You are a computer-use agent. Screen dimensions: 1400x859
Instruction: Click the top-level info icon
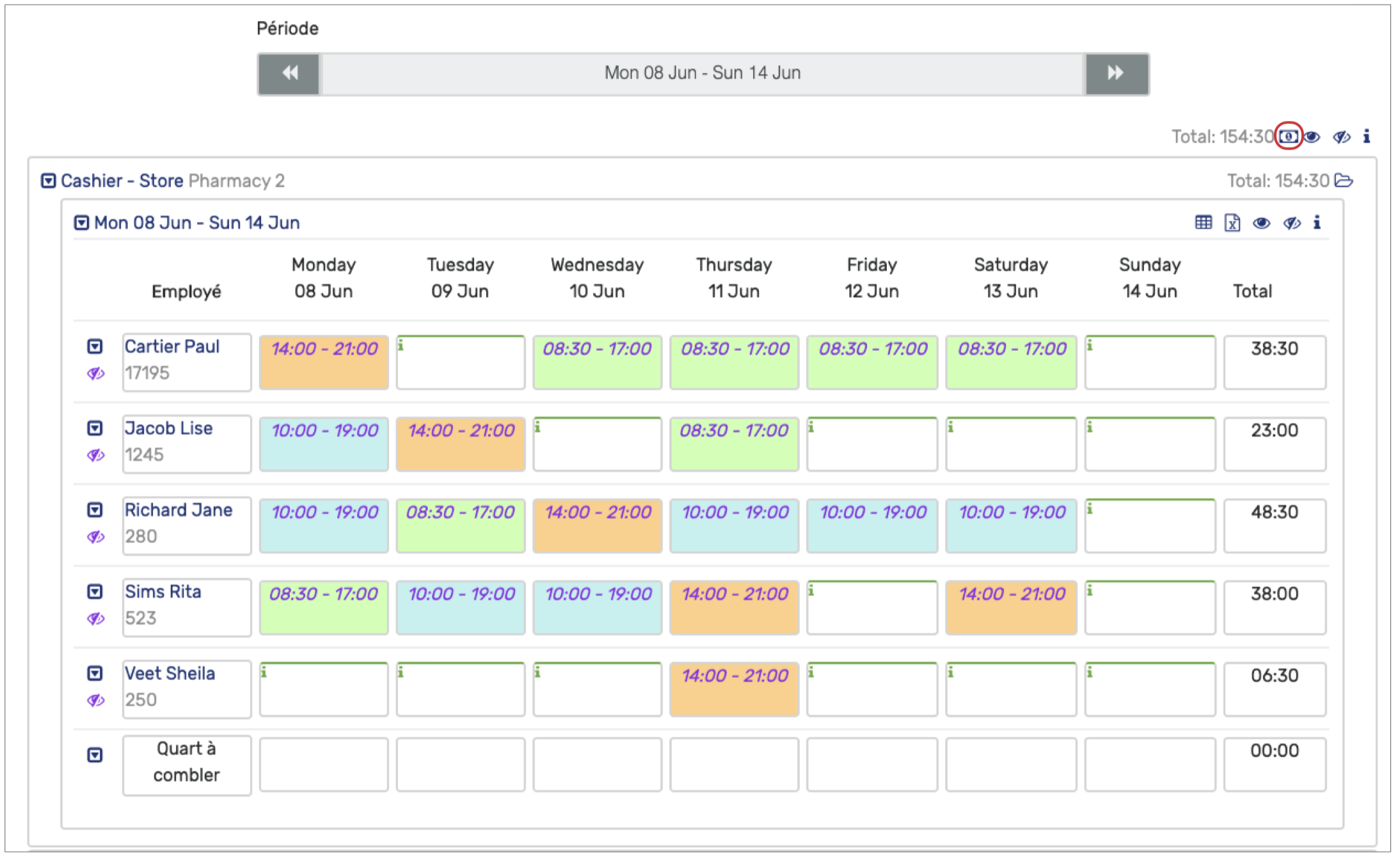point(1366,136)
